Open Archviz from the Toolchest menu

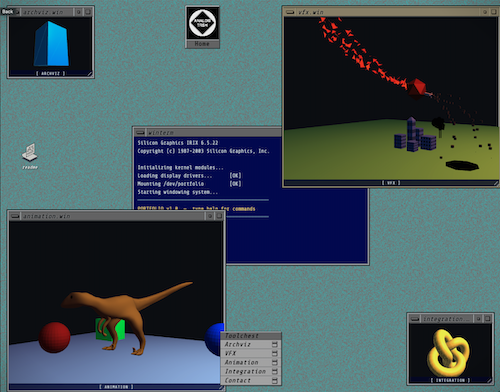251,344
